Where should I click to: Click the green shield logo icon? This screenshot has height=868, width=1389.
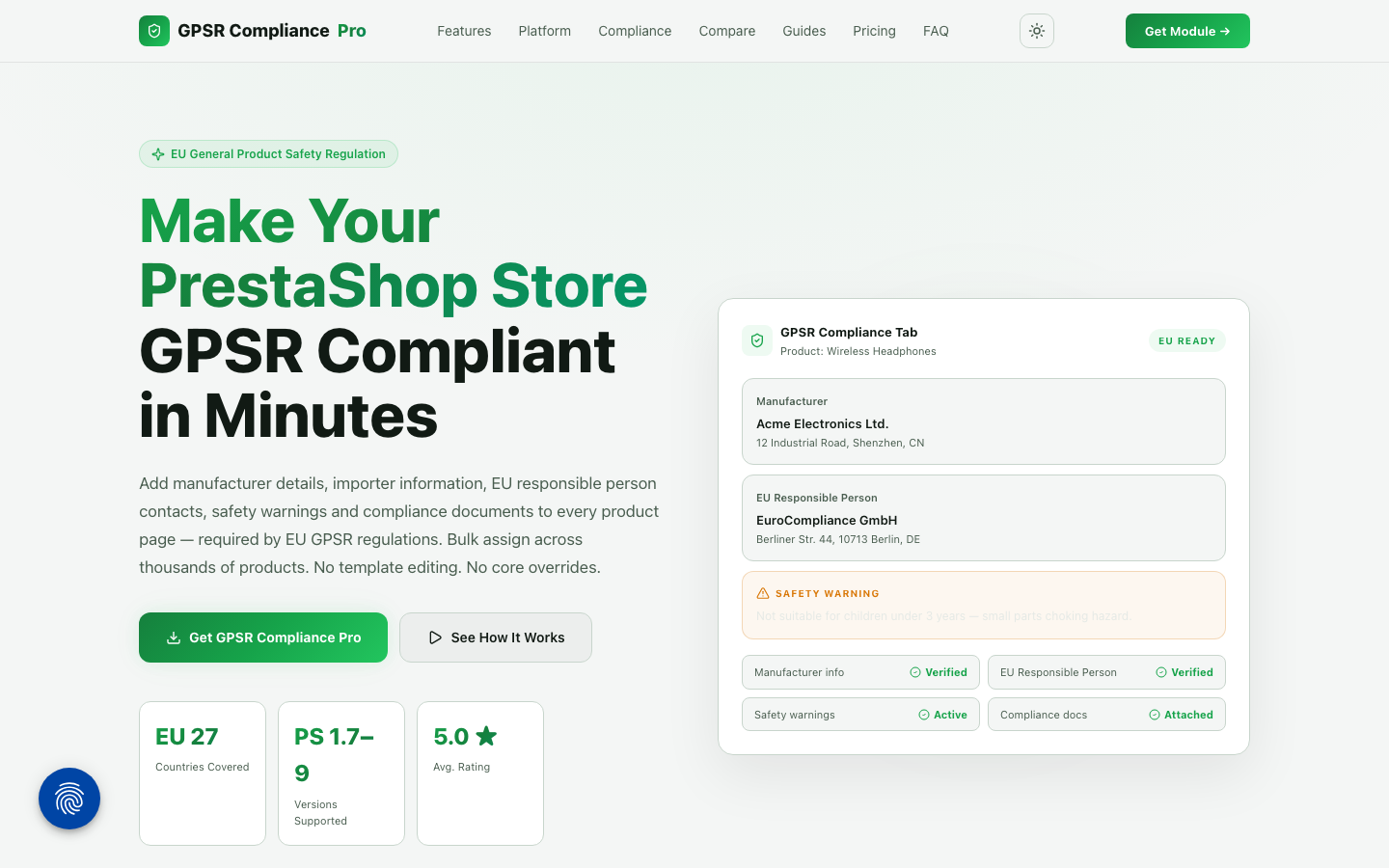pyautogui.click(x=154, y=31)
